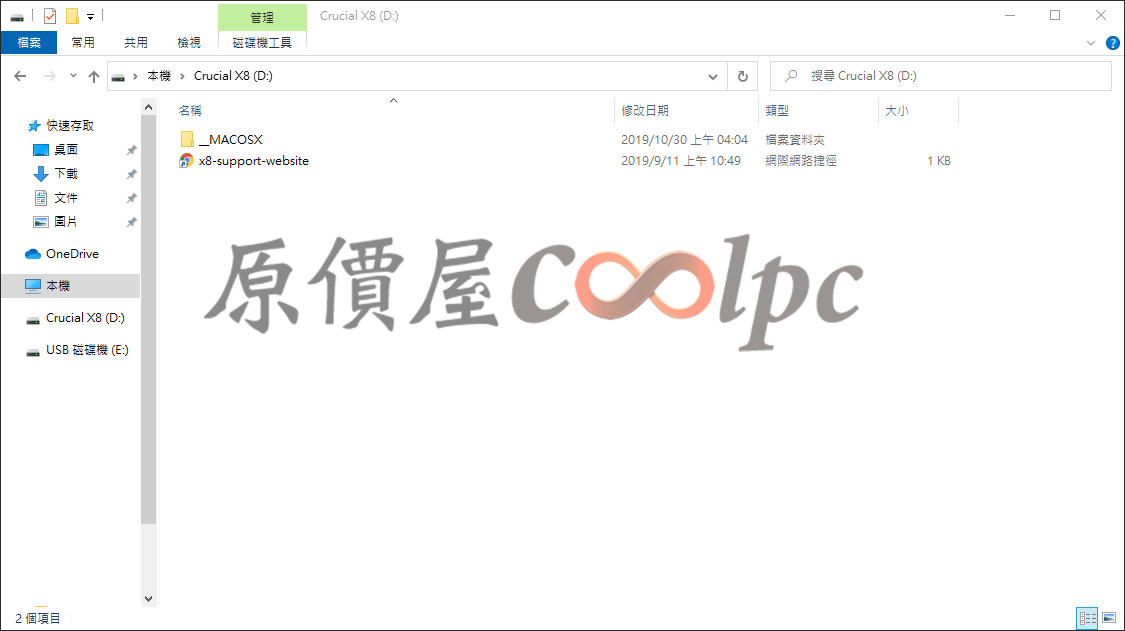Click the OneDrive cloud icon
The width and height of the screenshot is (1125, 631).
click(x=33, y=254)
